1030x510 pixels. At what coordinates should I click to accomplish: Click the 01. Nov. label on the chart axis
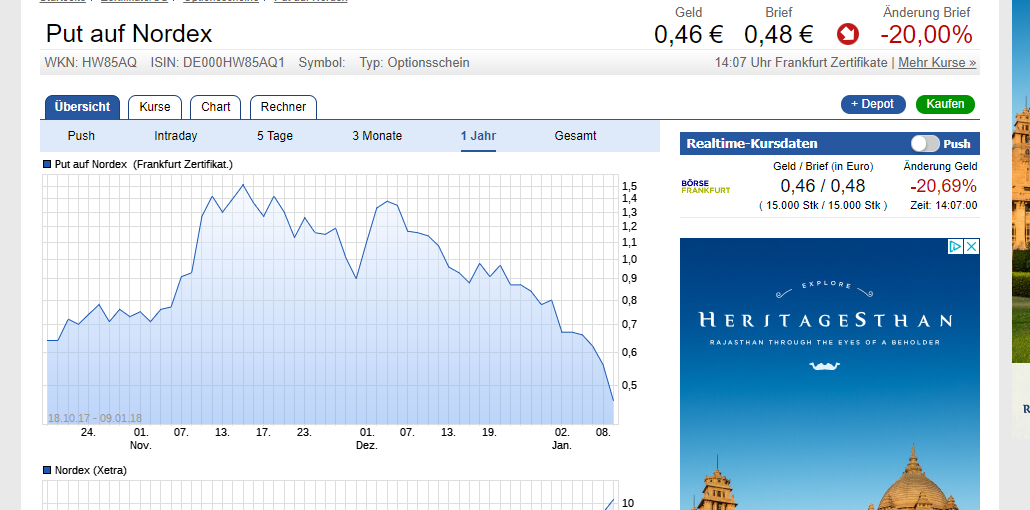coord(141,438)
